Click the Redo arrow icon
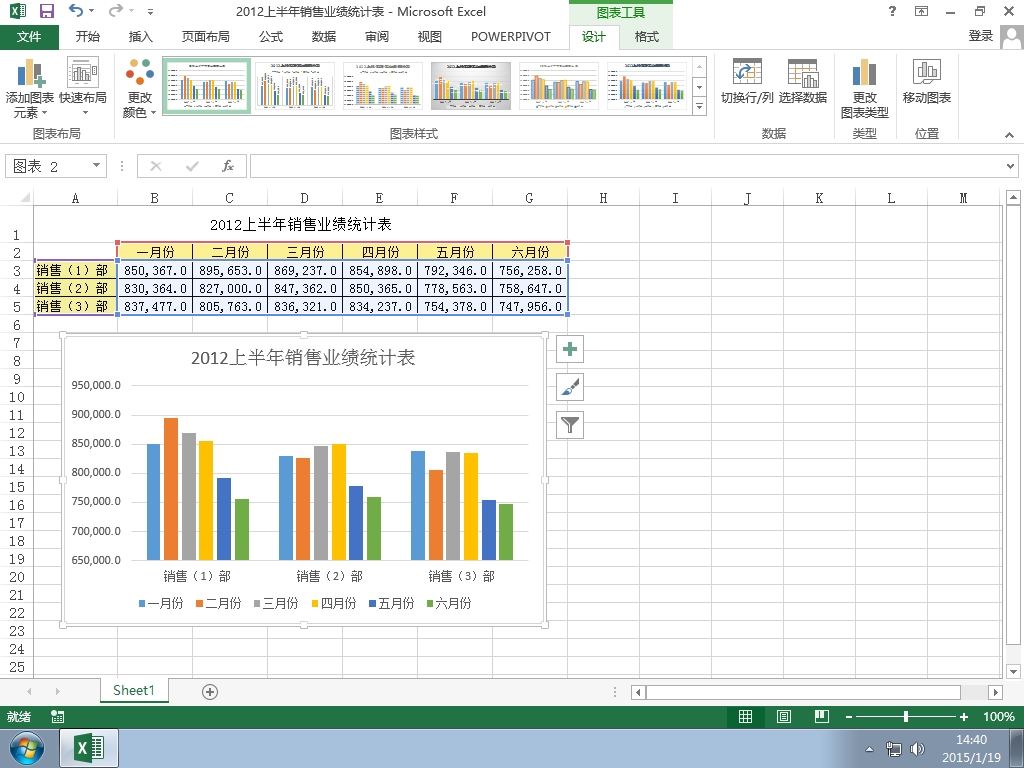1024x768 pixels. click(116, 10)
